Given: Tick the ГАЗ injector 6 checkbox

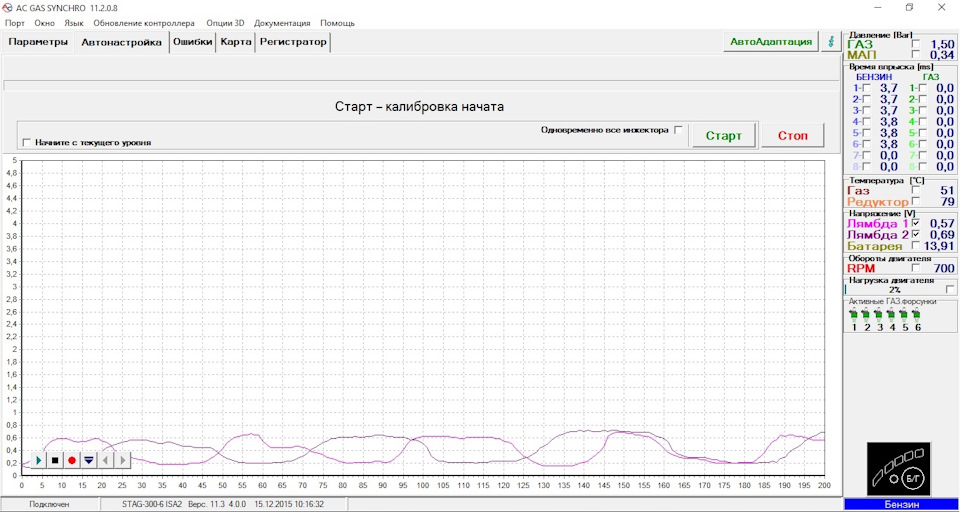Looking at the screenshot, I should [923, 144].
